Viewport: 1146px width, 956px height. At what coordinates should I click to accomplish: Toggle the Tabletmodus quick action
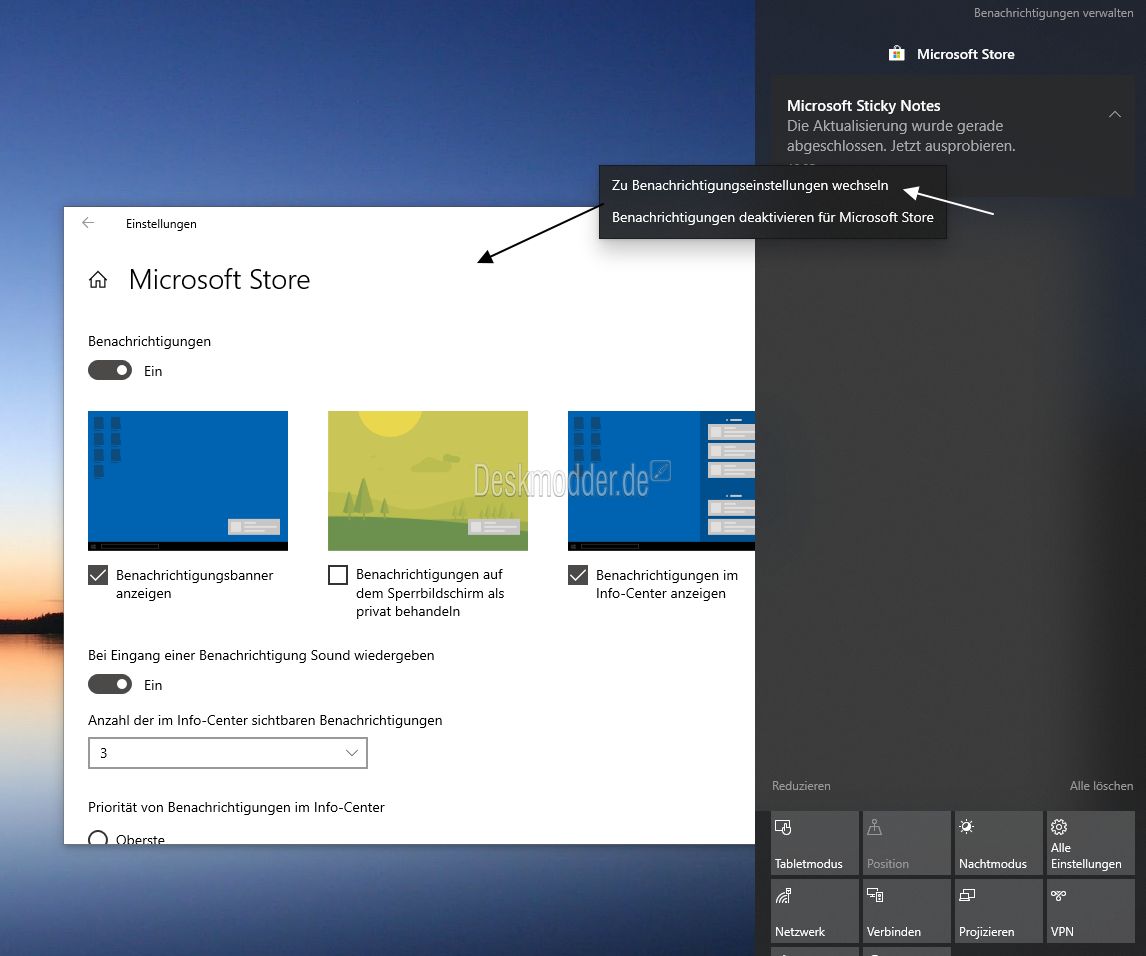click(x=815, y=843)
